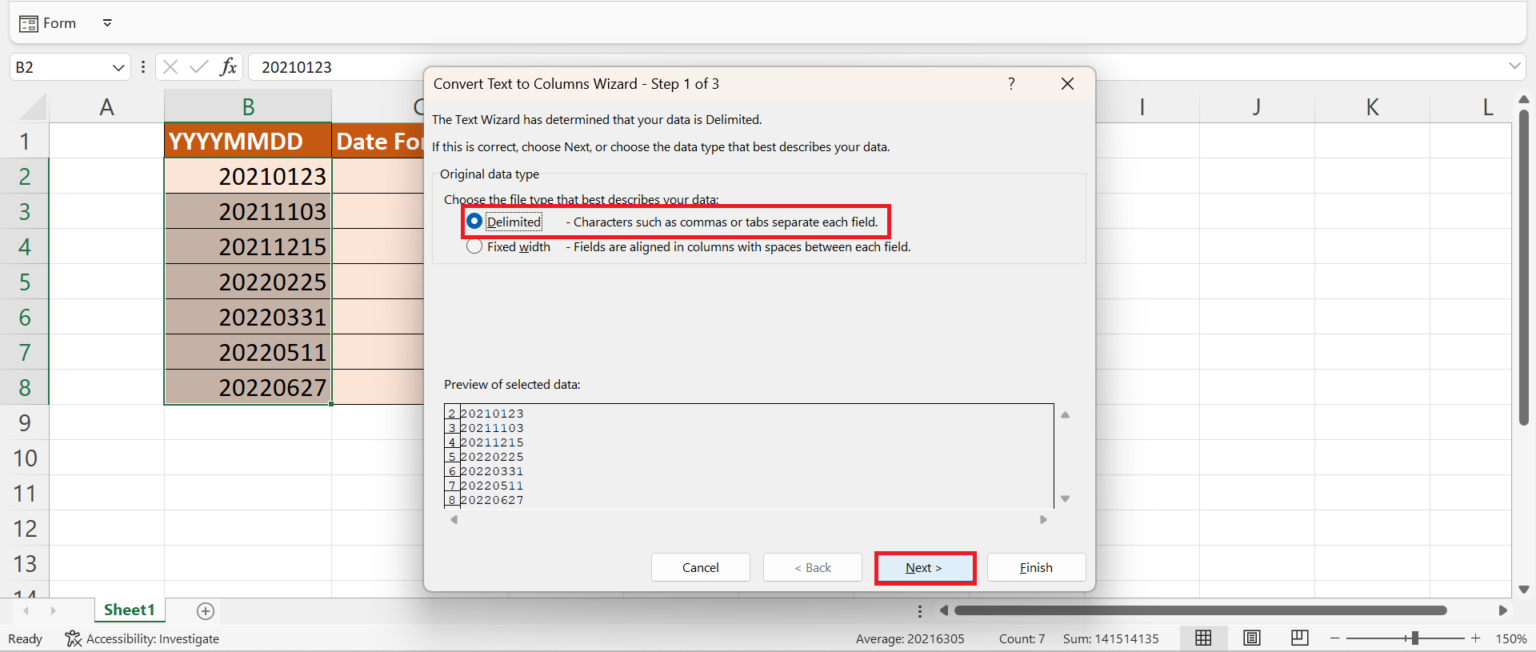Switch to Normal view icon
This screenshot has height=652, width=1536.
pos(1204,638)
